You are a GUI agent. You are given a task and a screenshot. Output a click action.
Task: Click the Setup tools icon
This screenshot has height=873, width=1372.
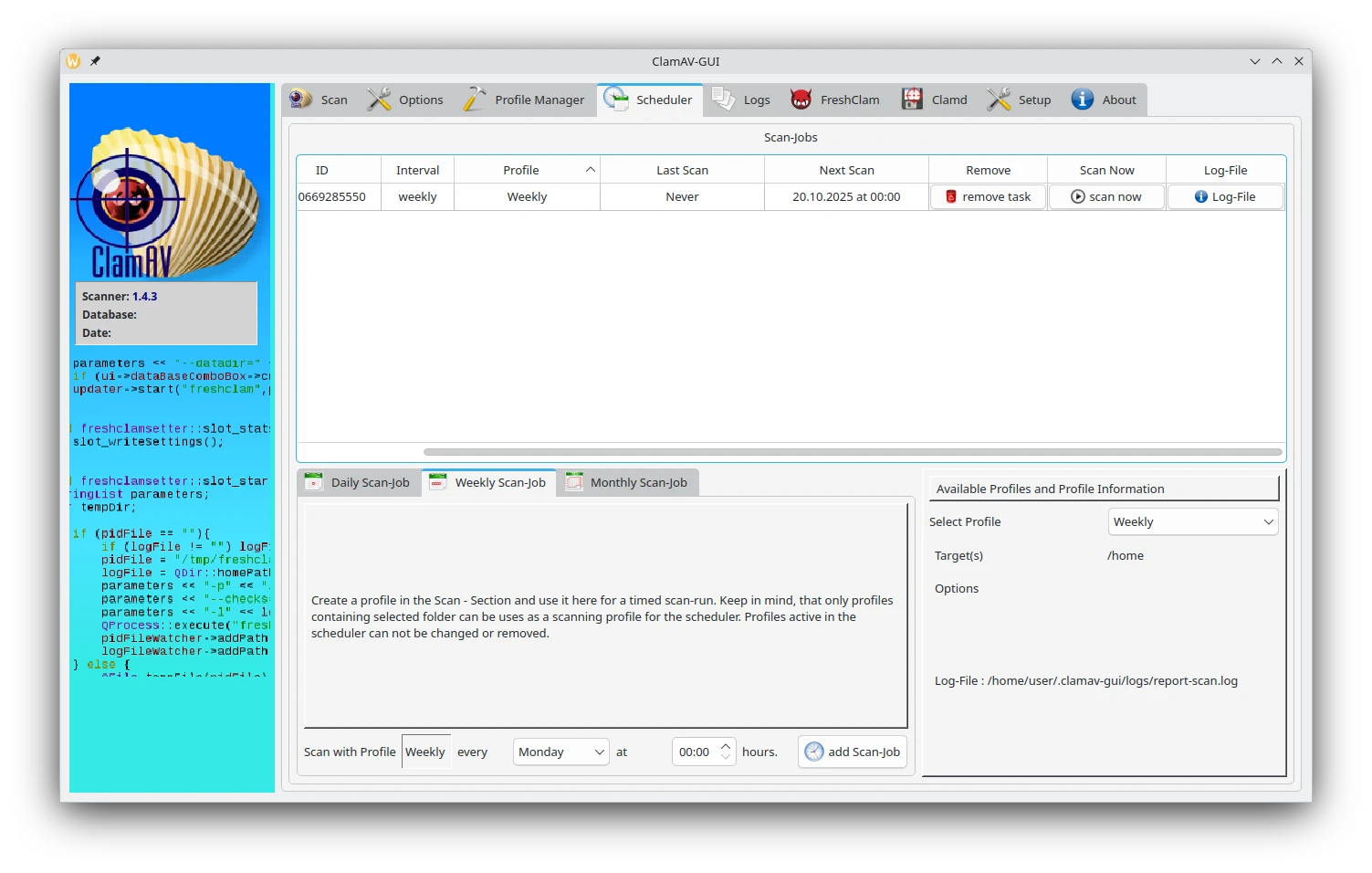(x=999, y=100)
